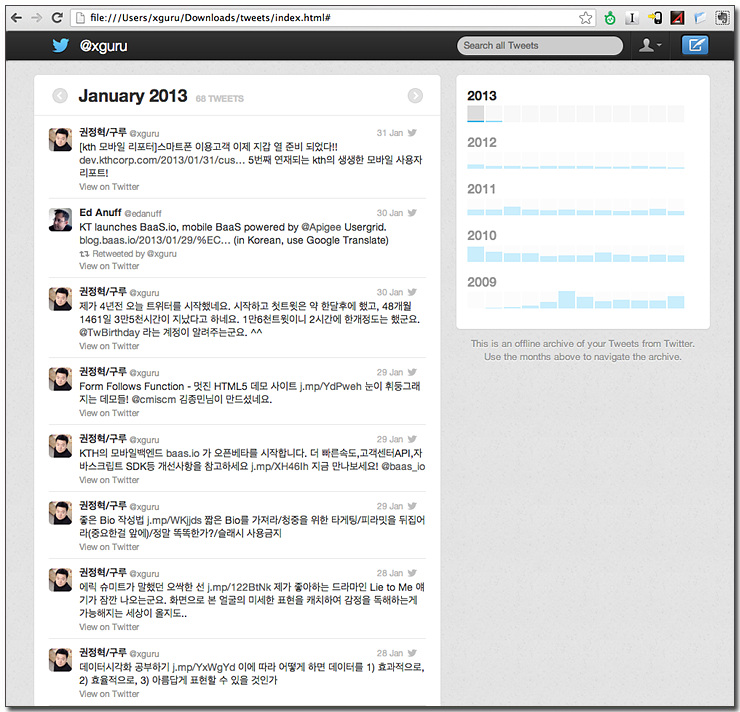Open the dev.kthcorp.com link in 31 Jan tweet
This screenshot has width=740, height=712.
coord(162,160)
